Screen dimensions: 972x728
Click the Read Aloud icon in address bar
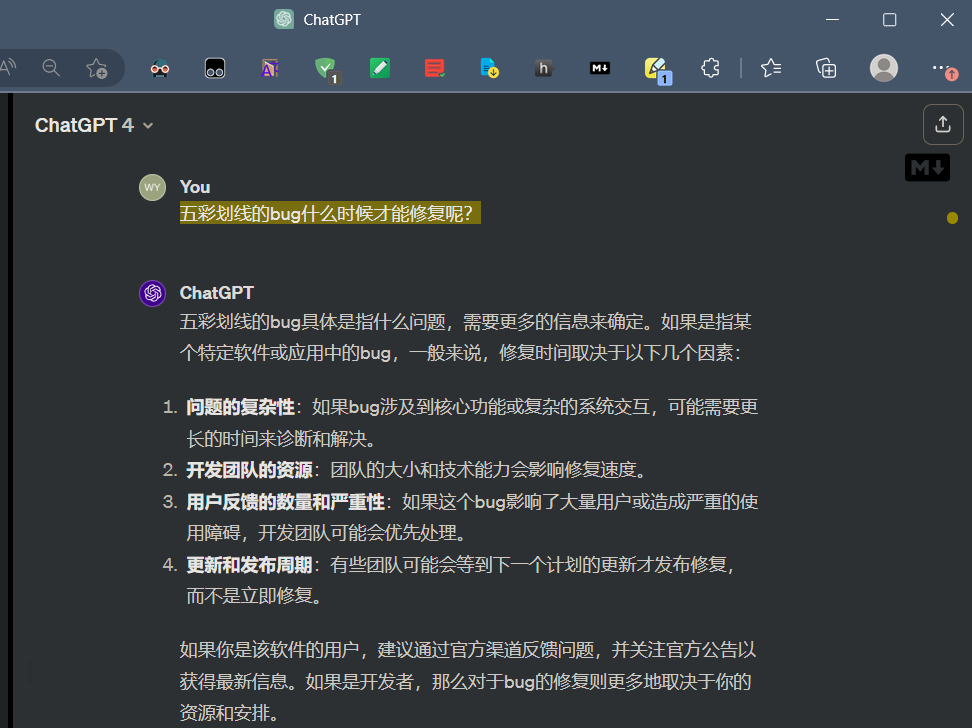click(x=7, y=67)
